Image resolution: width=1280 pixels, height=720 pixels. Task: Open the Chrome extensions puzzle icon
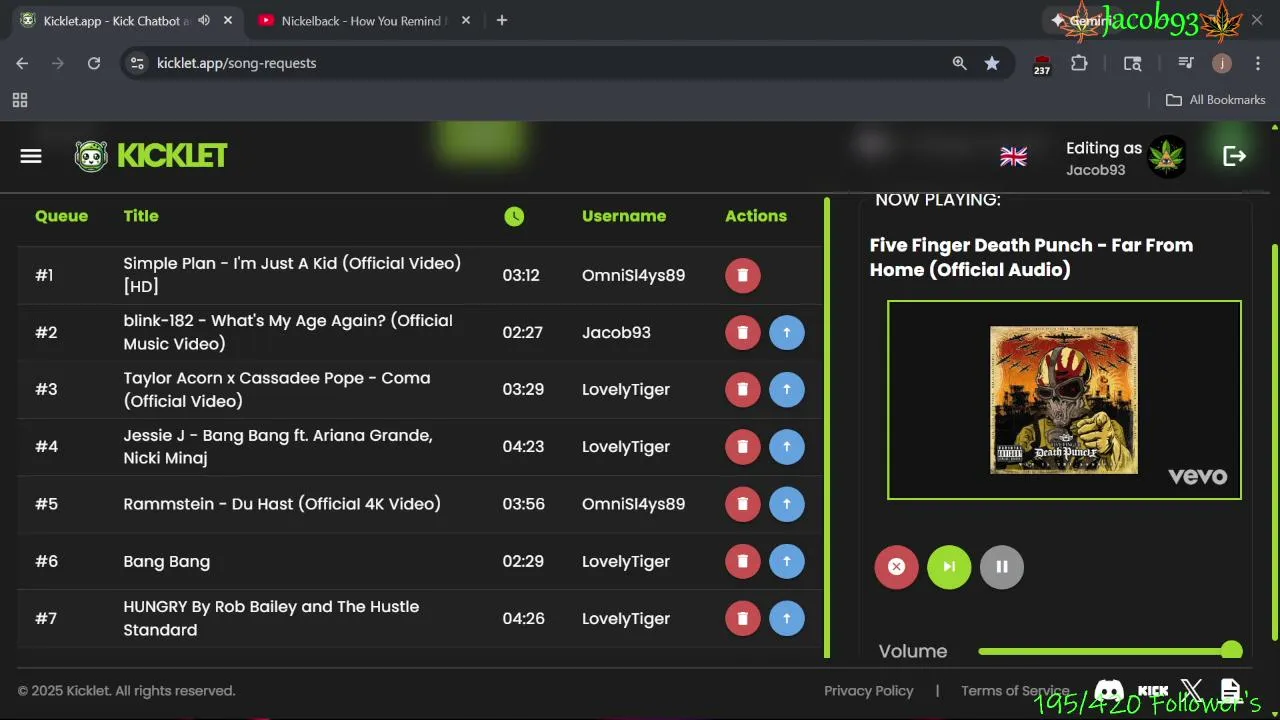1079,63
